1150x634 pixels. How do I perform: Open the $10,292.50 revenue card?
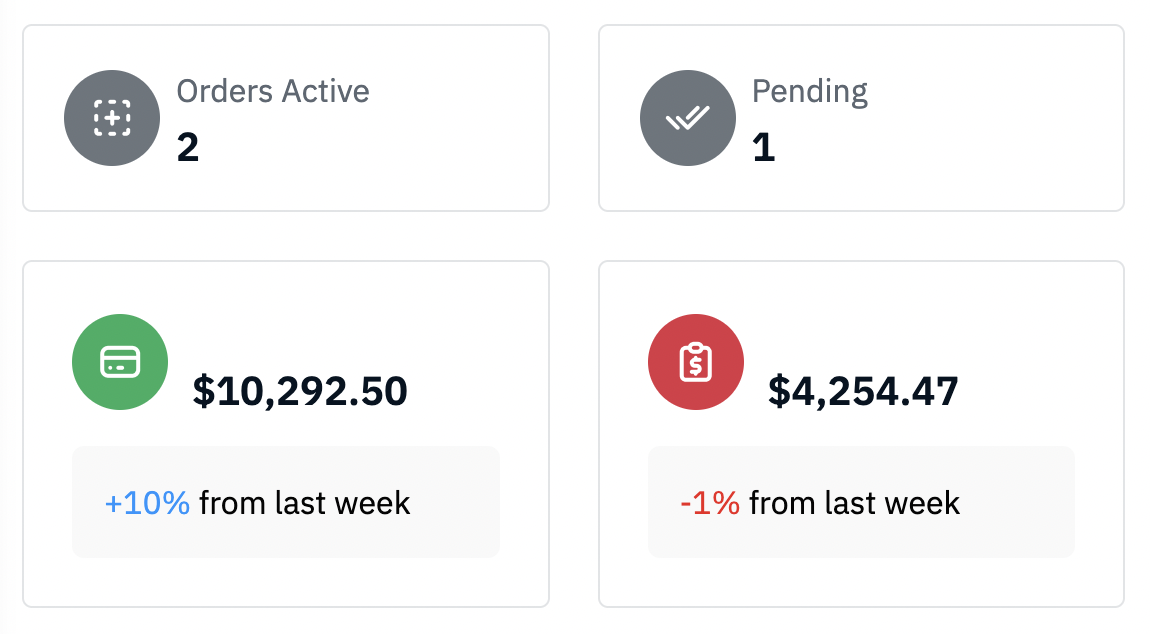(286, 434)
